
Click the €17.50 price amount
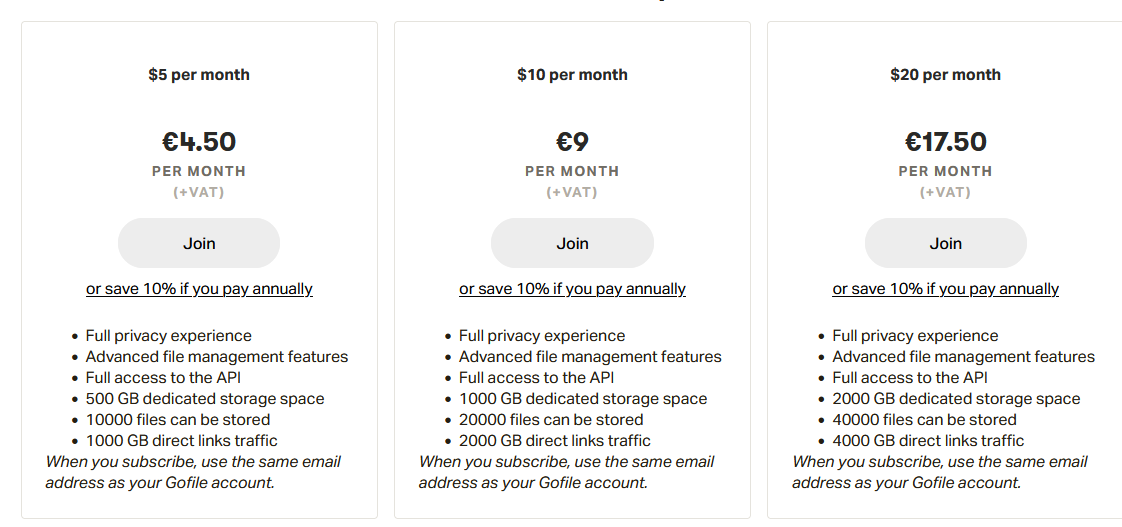coord(945,142)
